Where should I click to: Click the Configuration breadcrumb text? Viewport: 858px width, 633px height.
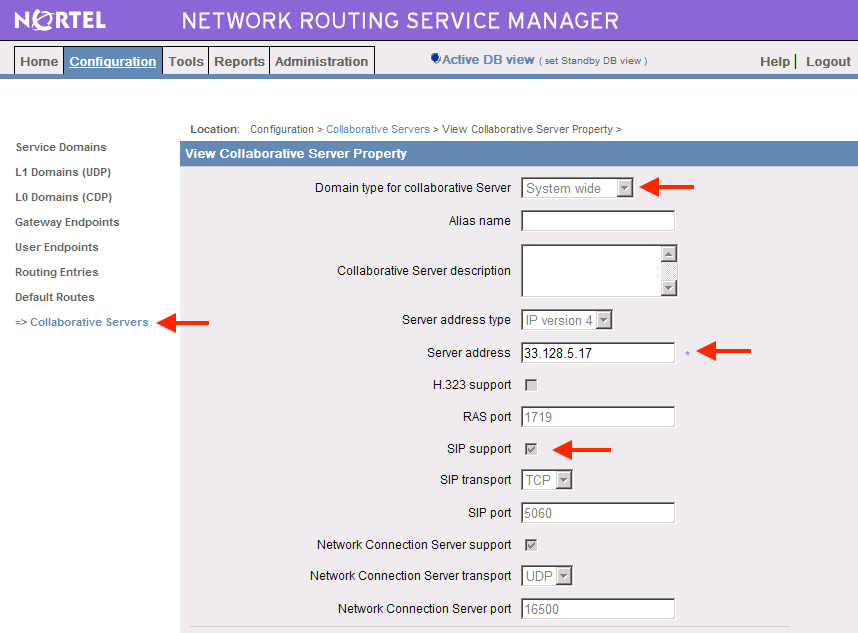pos(282,129)
